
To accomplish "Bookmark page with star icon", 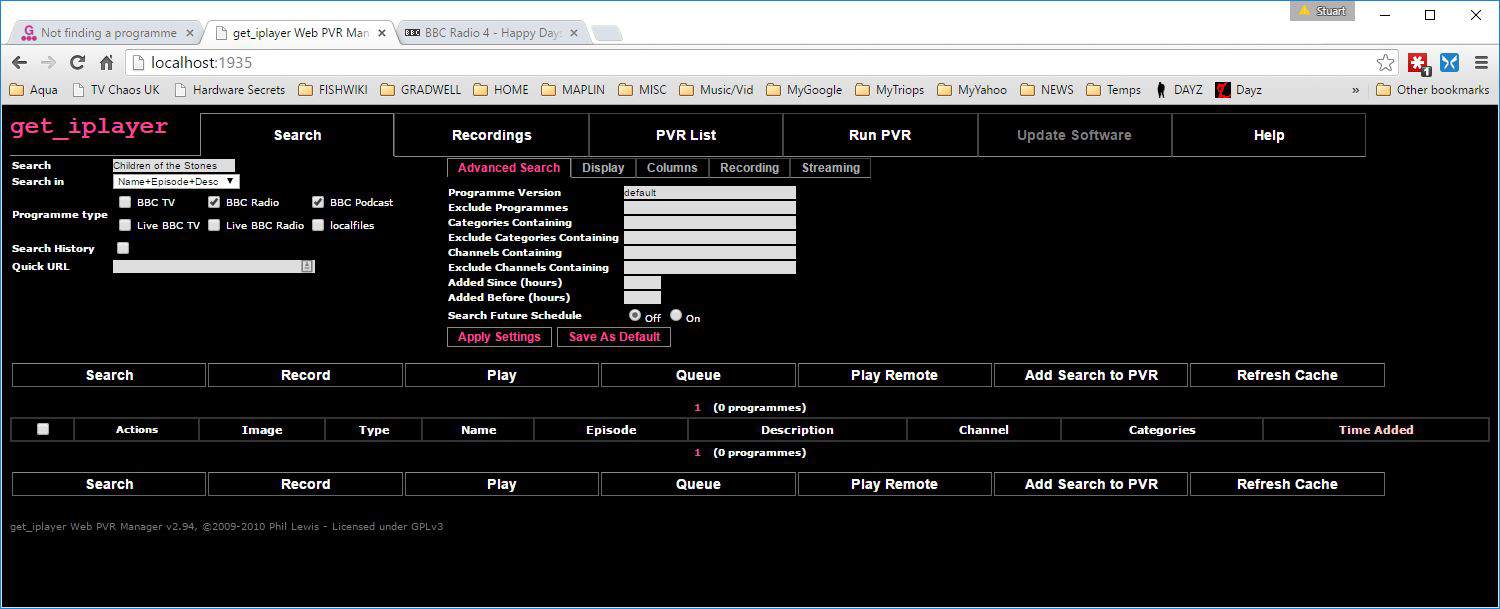I will [1385, 63].
